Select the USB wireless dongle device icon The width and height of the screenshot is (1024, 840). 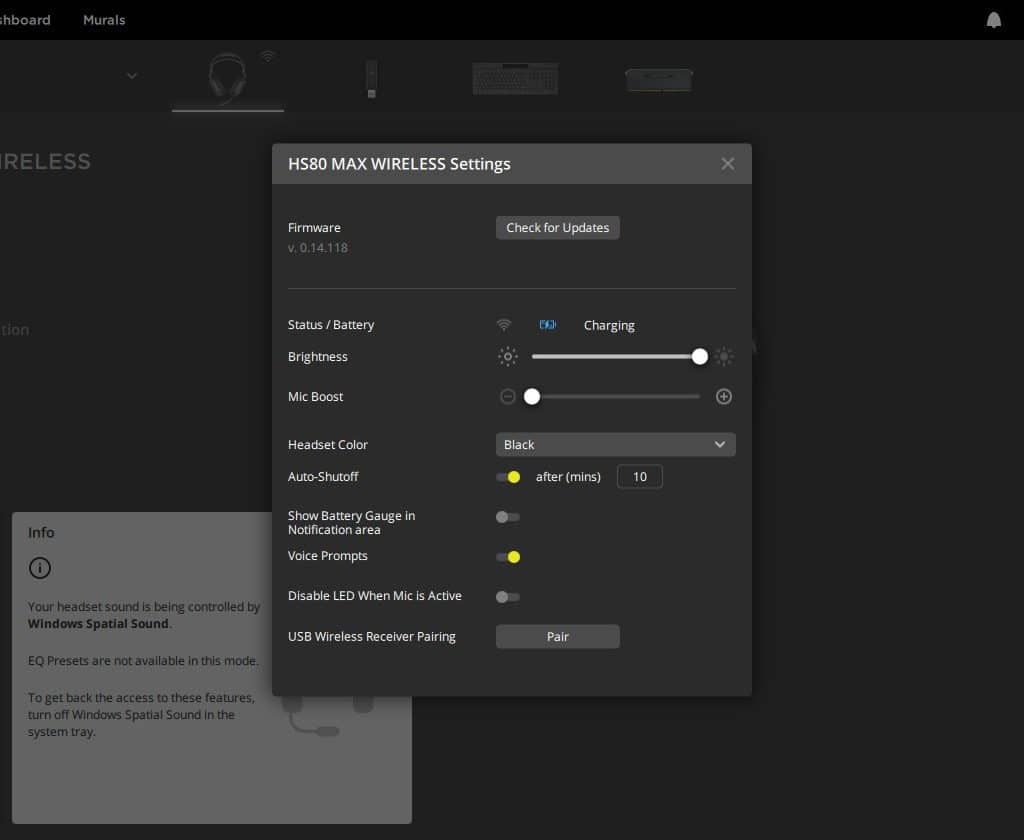(x=371, y=79)
